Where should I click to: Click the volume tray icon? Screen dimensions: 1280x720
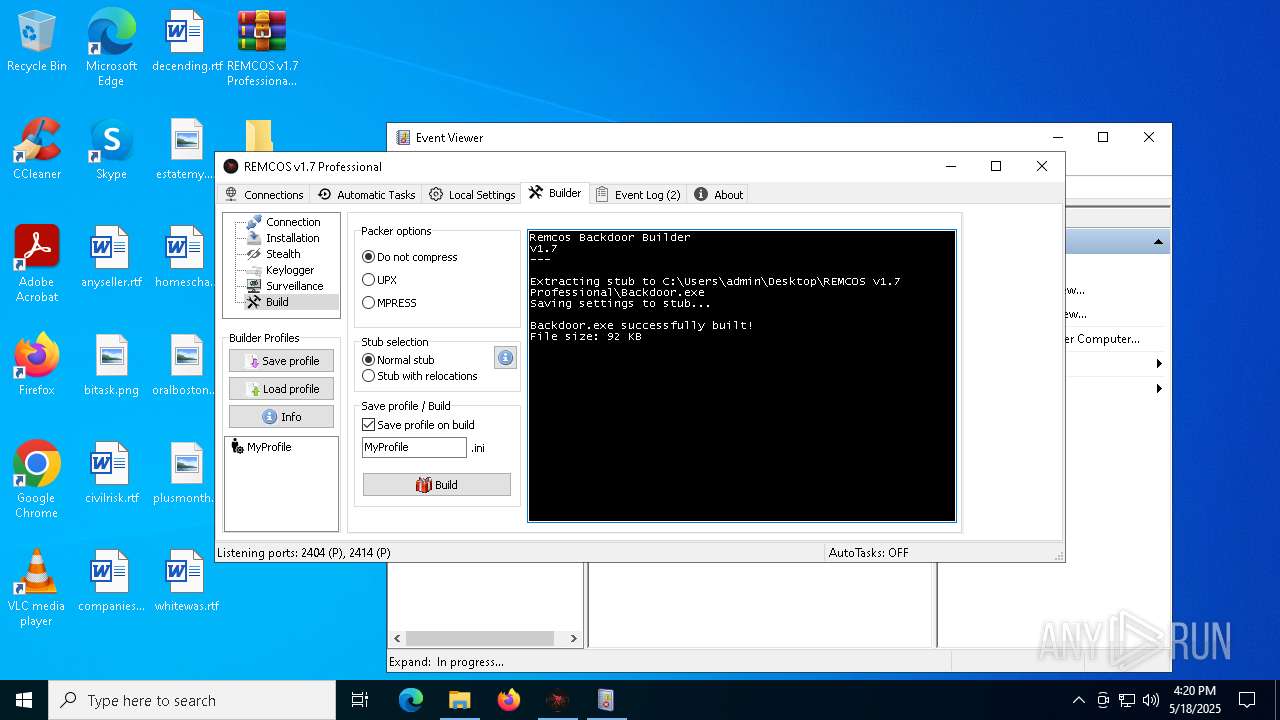coord(1150,700)
